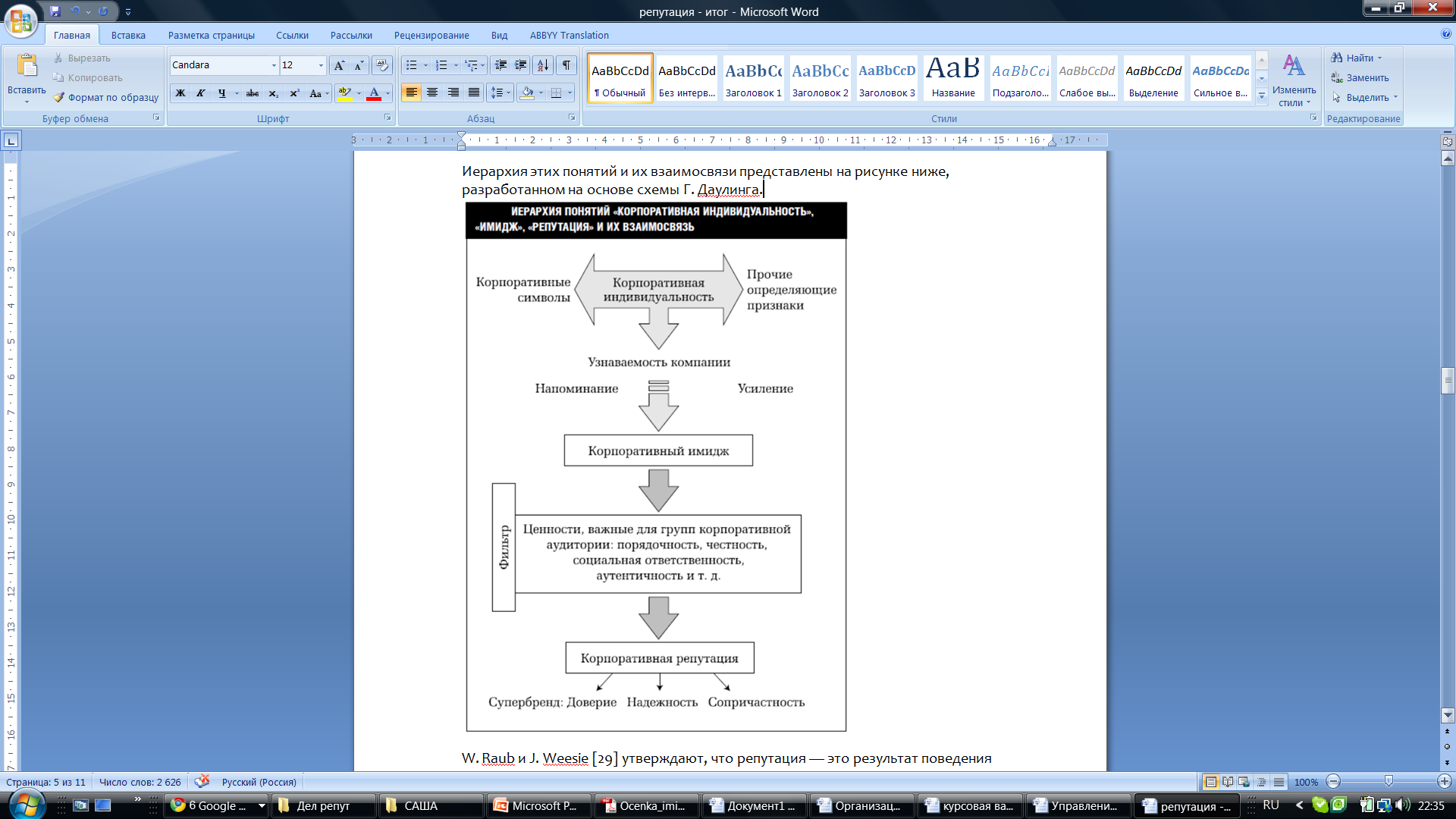Open the Candara font name dropdown
1456x819 pixels.
click(274, 65)
